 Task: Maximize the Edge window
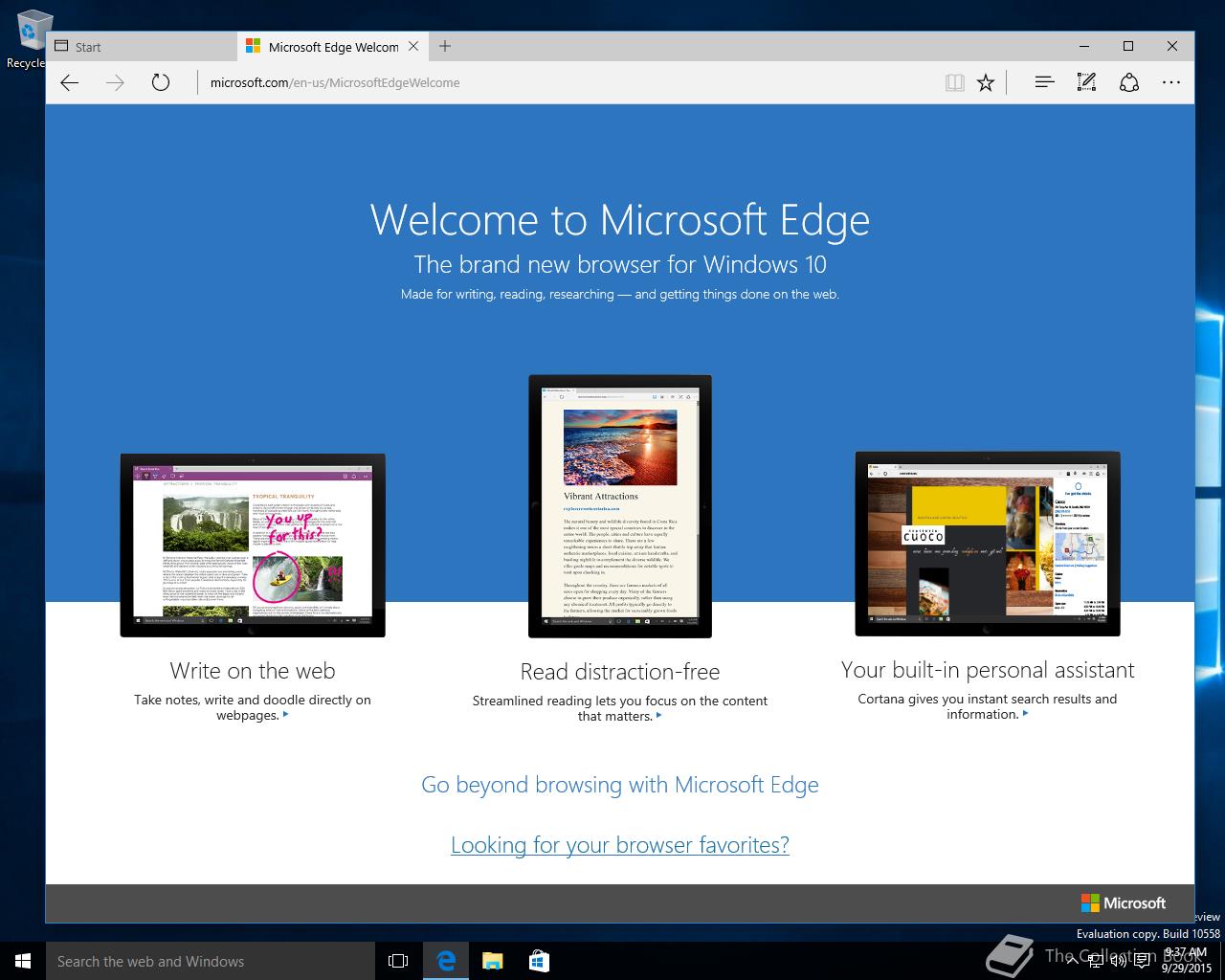pyautogui.click(x=1128, y=46)
